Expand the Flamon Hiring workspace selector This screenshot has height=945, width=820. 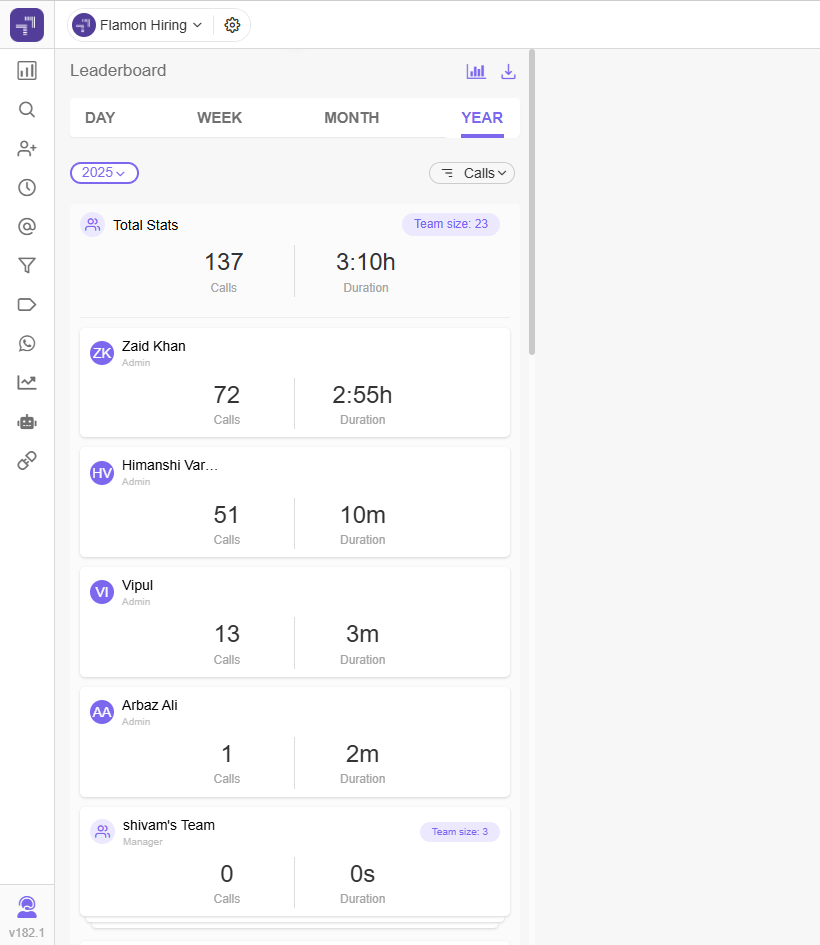[x=137, y=25]
